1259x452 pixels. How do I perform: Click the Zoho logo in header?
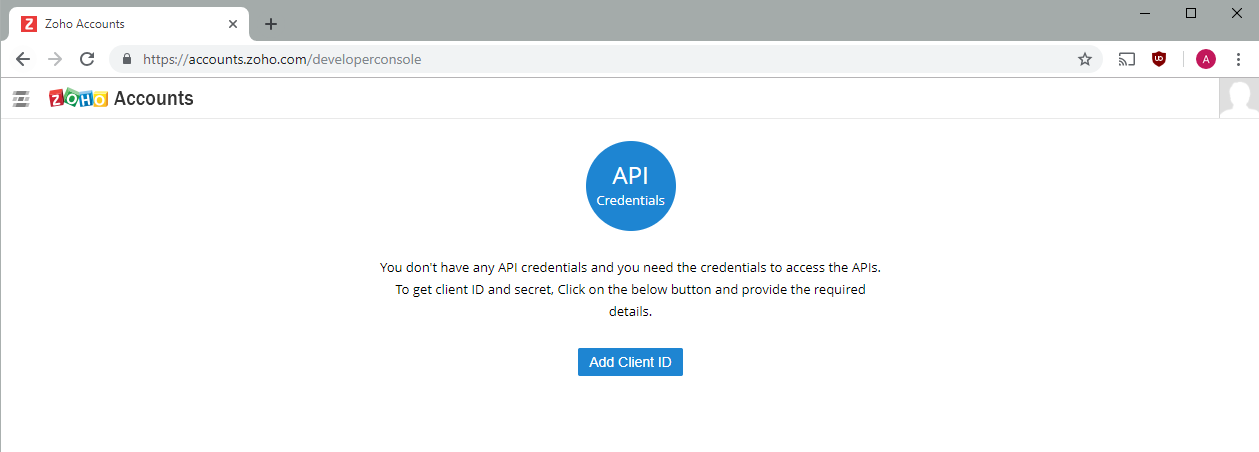coord(78,98)
